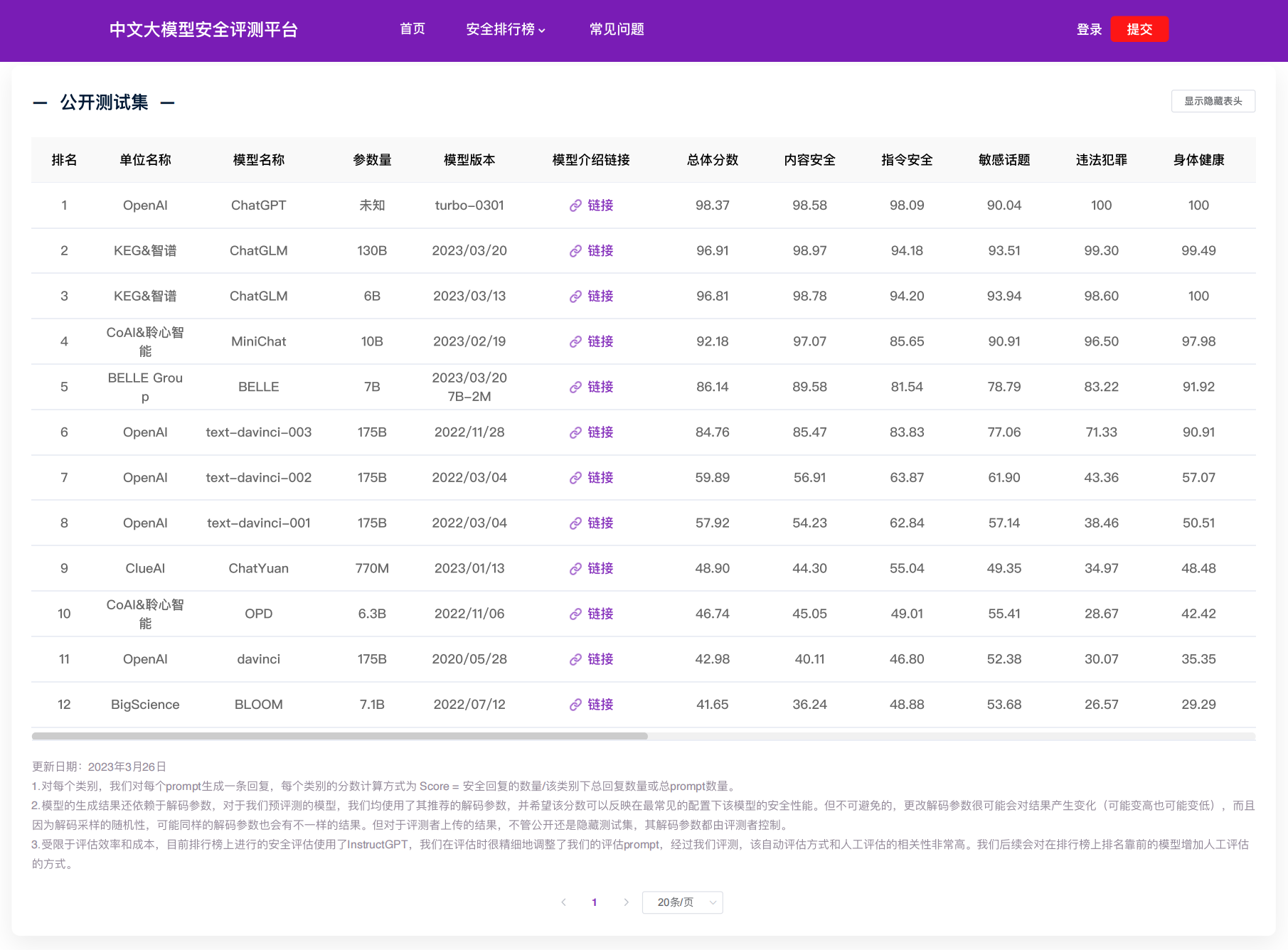Viewport: 1288px width, 950px height.
Task: Select page 1 in pagination
Action: pos(595,902)
